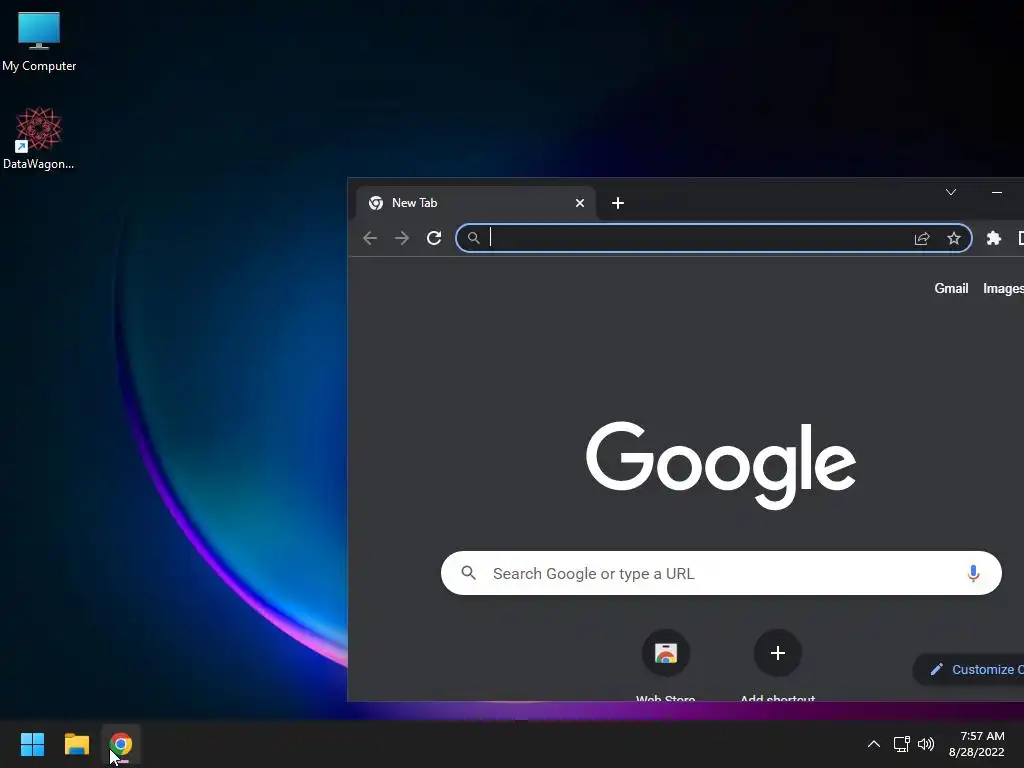
Task: Reload the current page
Action: (x=434, y=238)
